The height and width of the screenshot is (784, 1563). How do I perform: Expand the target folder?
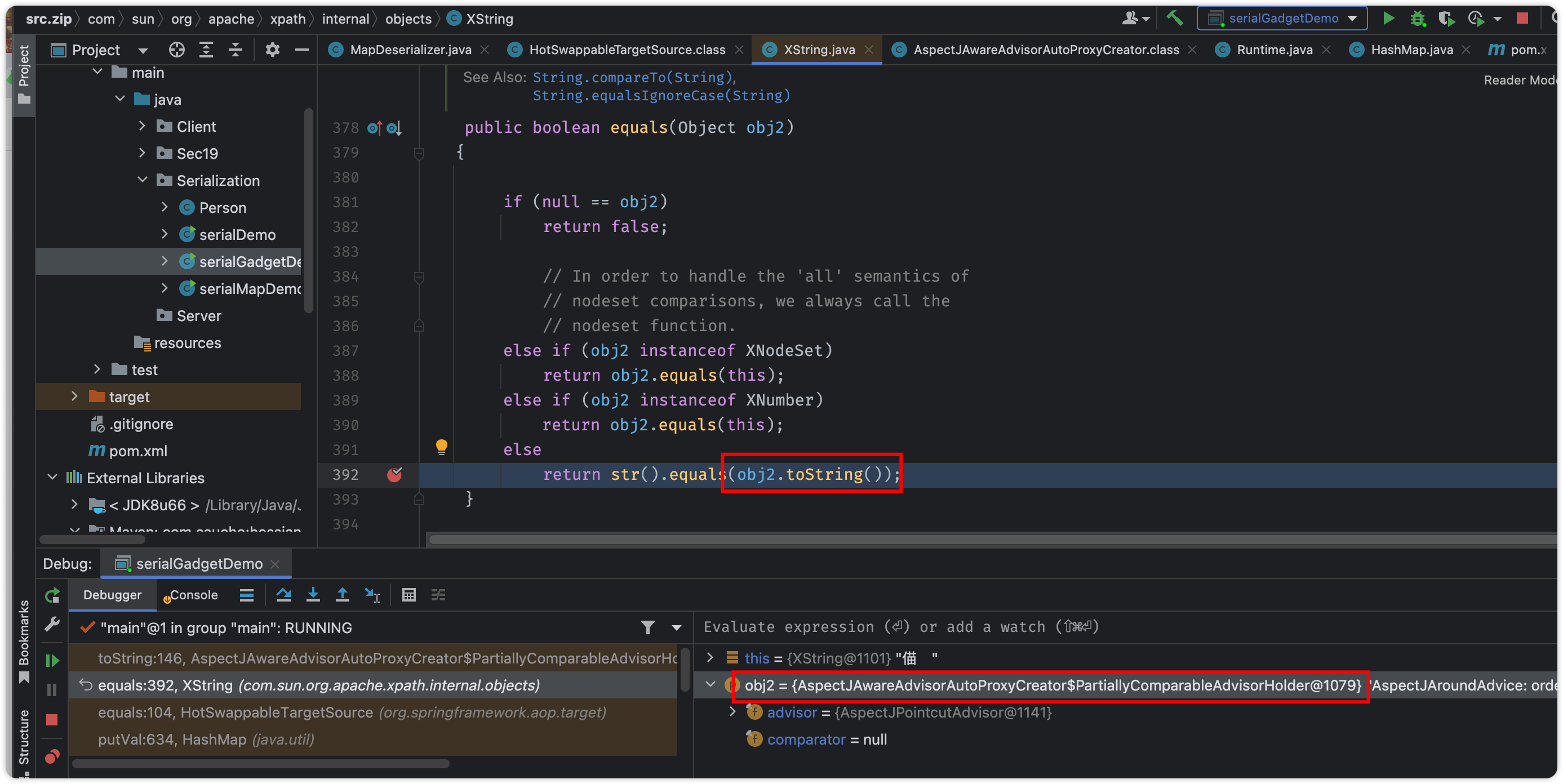(x=74, y=397)
